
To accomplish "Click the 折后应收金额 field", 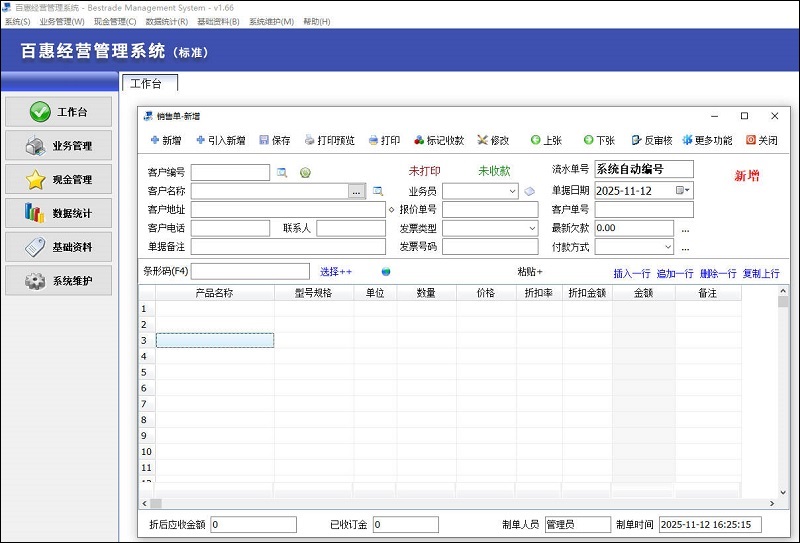I will [254, 525].
